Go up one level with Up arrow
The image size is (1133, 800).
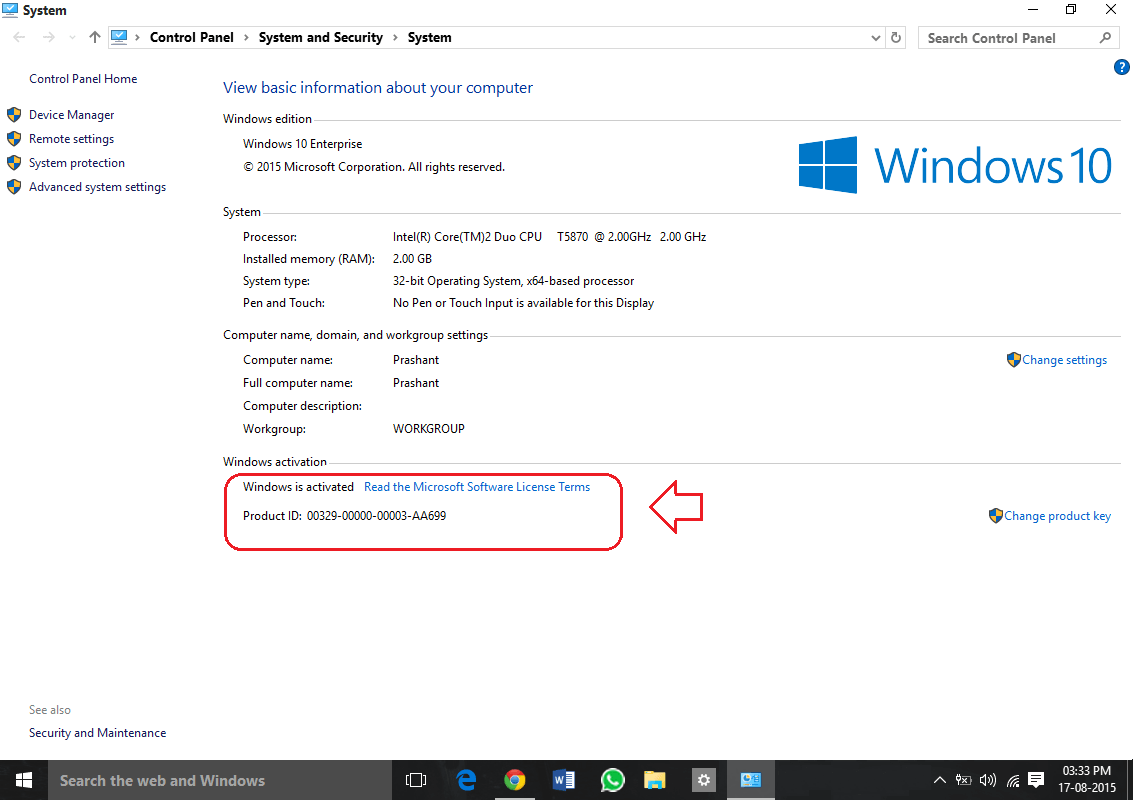(95, 38)
